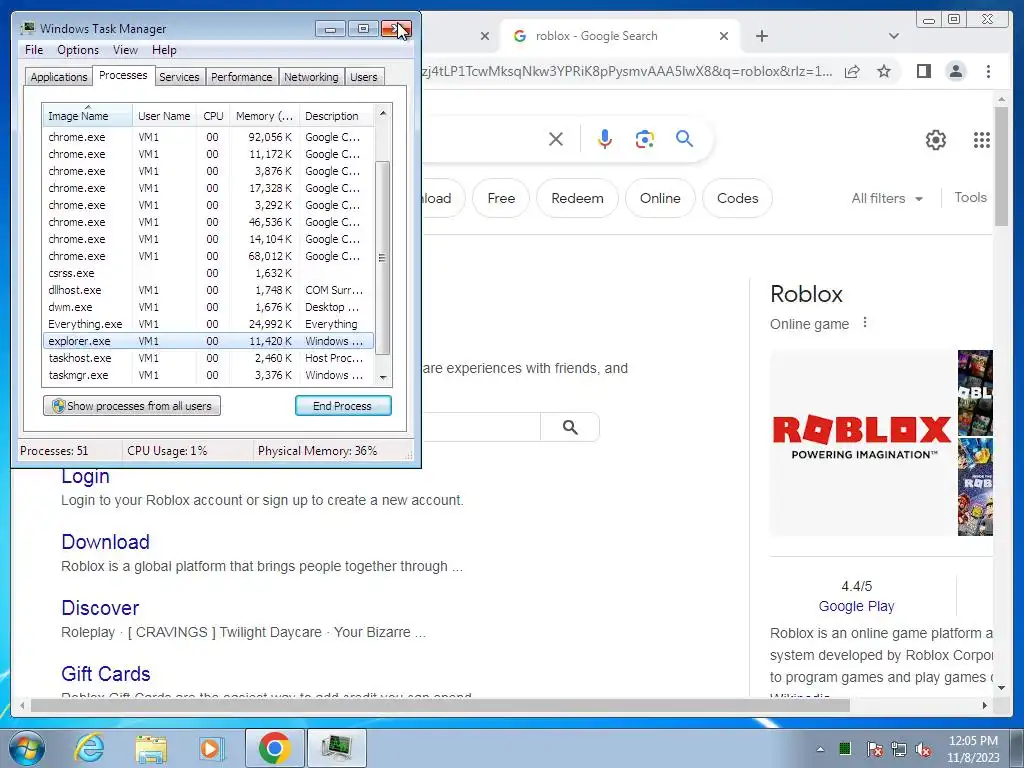Open the Help menu in Task Manager
The width and height of the screenshot is (1024, 768).
pyautogui.click(x=164, y=50)
